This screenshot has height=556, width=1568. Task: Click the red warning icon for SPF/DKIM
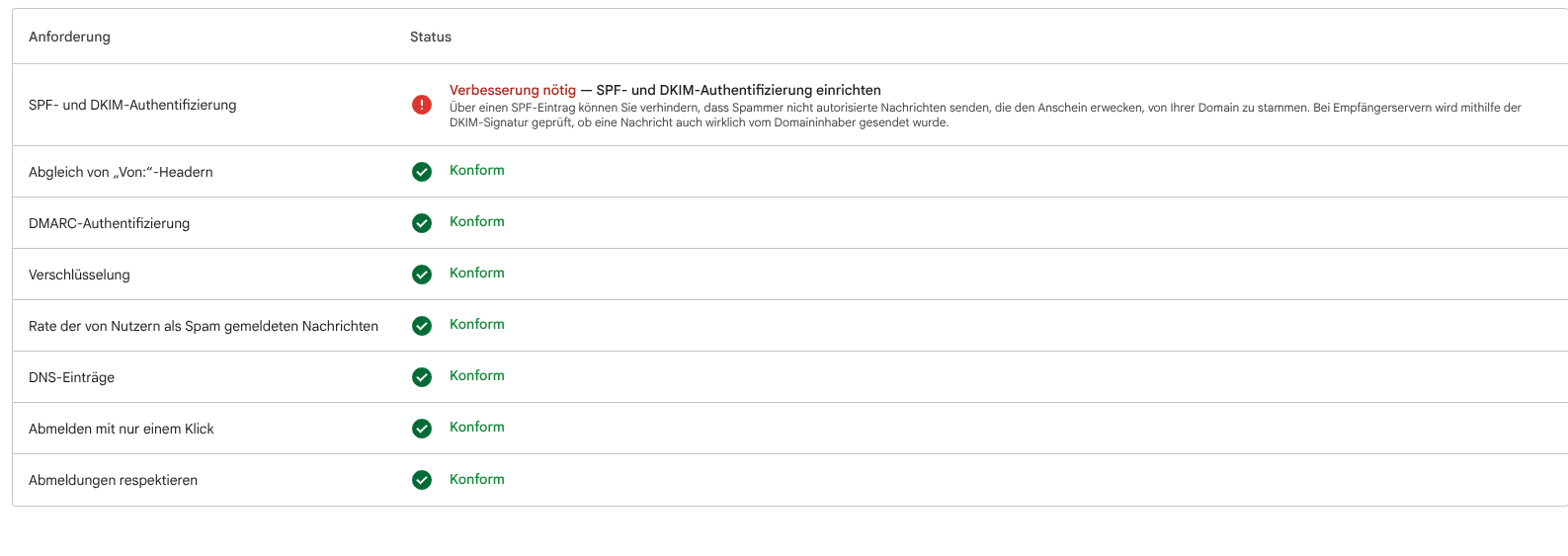[x=422, y=105]
